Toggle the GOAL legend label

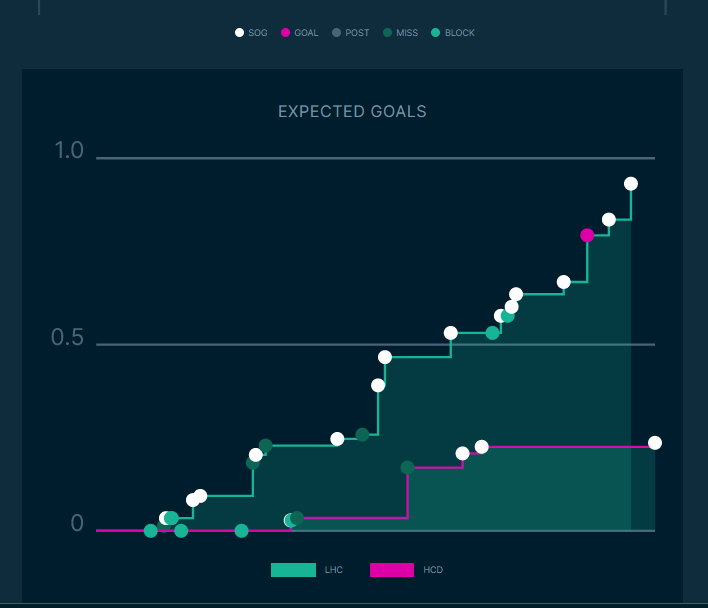306,33
